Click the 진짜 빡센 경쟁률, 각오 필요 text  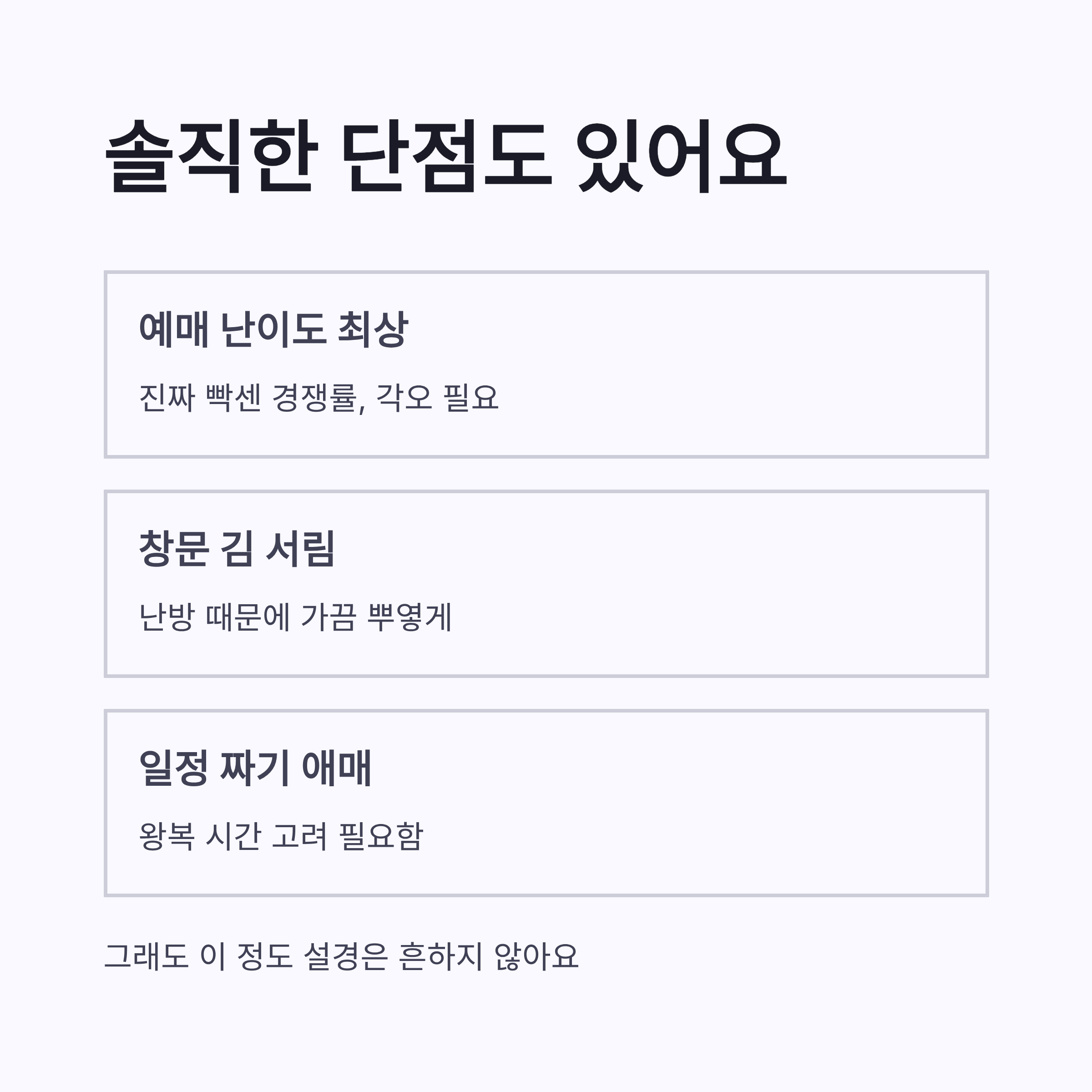pos(319,398)
